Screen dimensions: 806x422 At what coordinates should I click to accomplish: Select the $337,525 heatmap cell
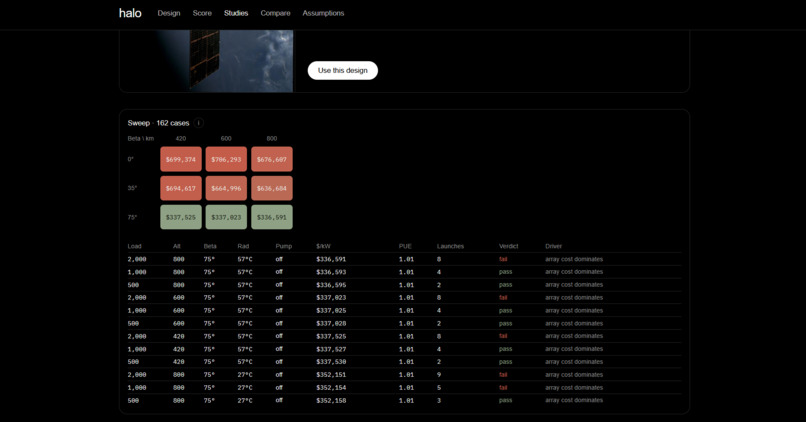[x=181, y=217]
